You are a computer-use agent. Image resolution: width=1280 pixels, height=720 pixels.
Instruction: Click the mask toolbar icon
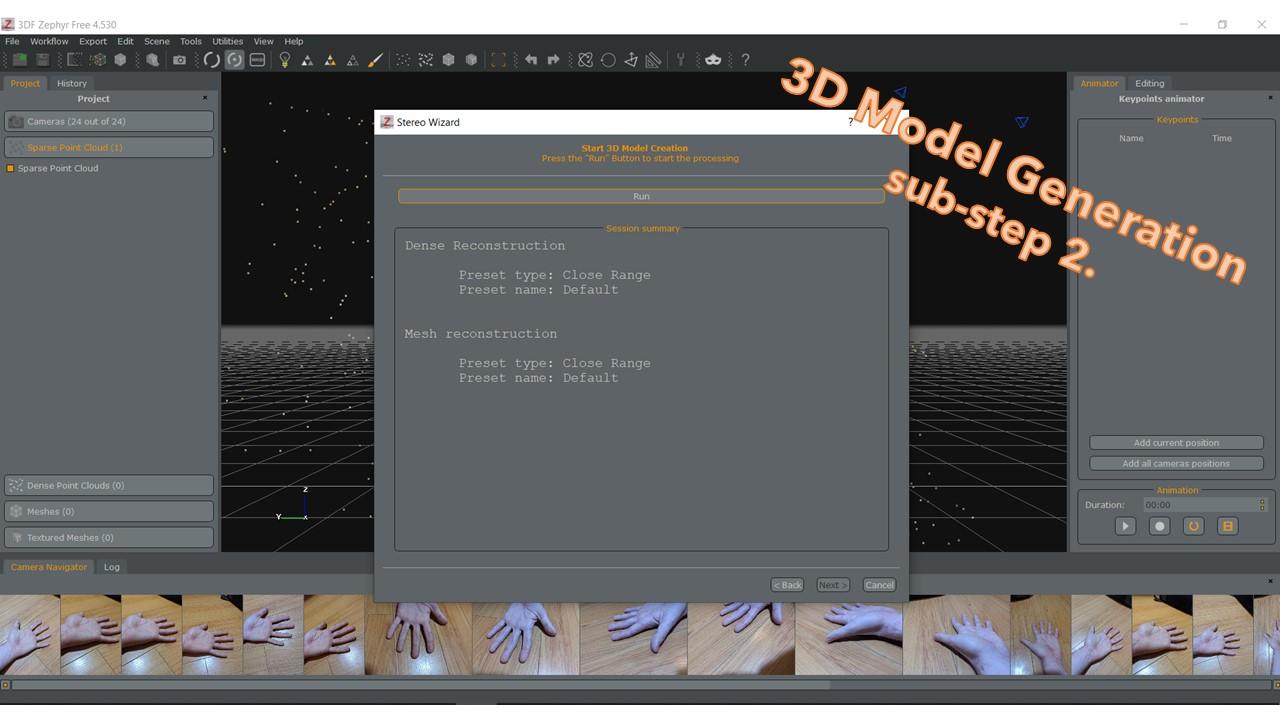(713, 60)
